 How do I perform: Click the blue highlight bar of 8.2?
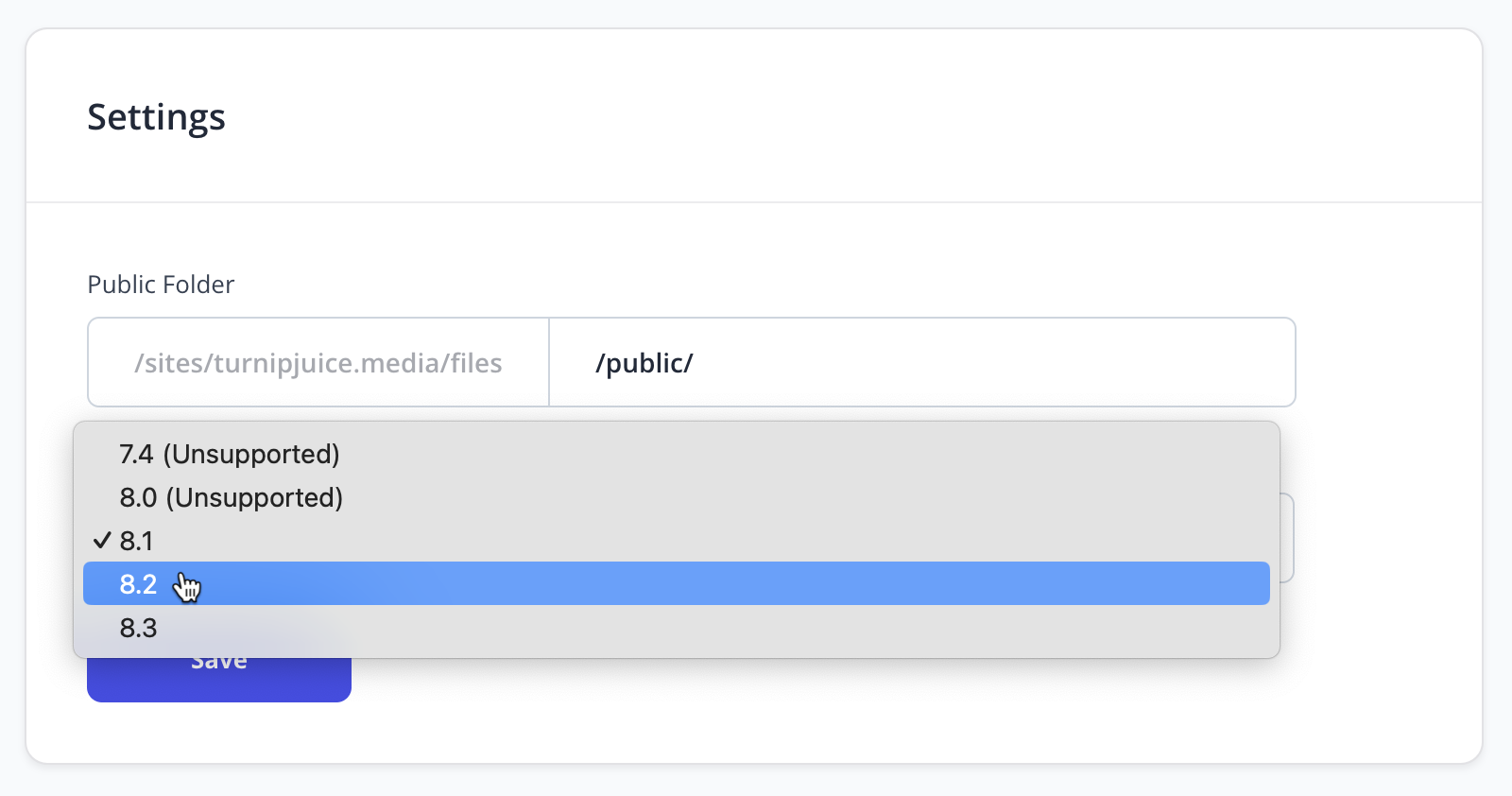click(x=676, y=583)
